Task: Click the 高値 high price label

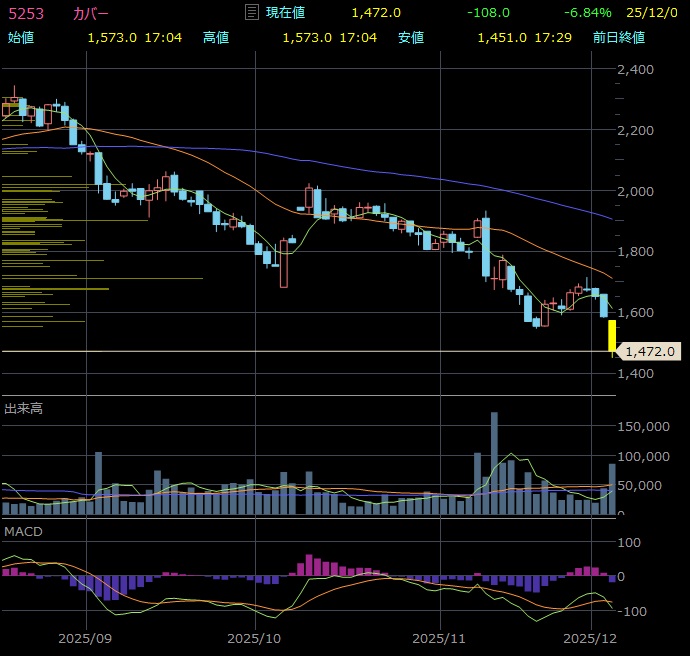Action: pyautogui.click(x=216, y=37)
